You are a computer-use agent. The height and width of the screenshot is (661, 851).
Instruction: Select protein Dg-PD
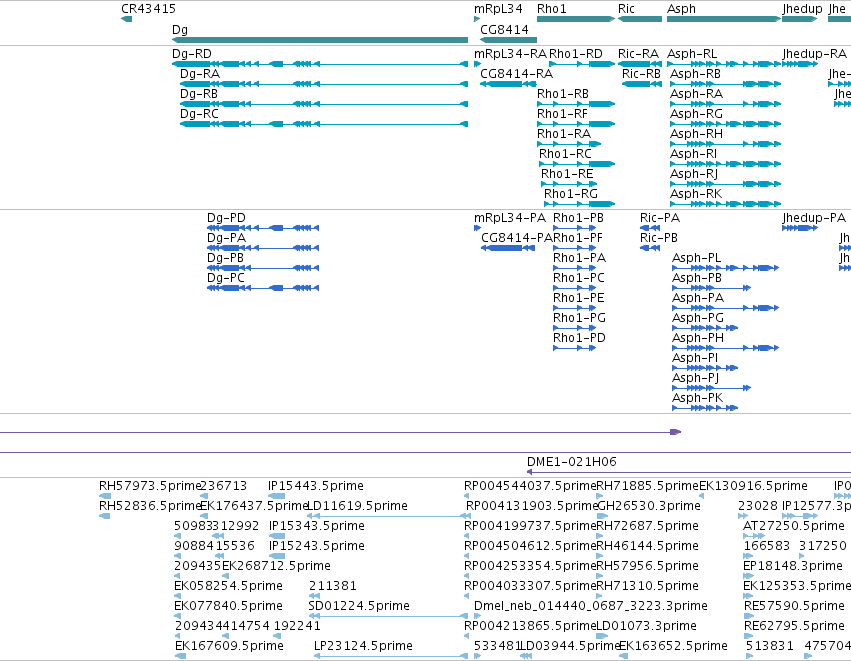click(x=263, y=228)
